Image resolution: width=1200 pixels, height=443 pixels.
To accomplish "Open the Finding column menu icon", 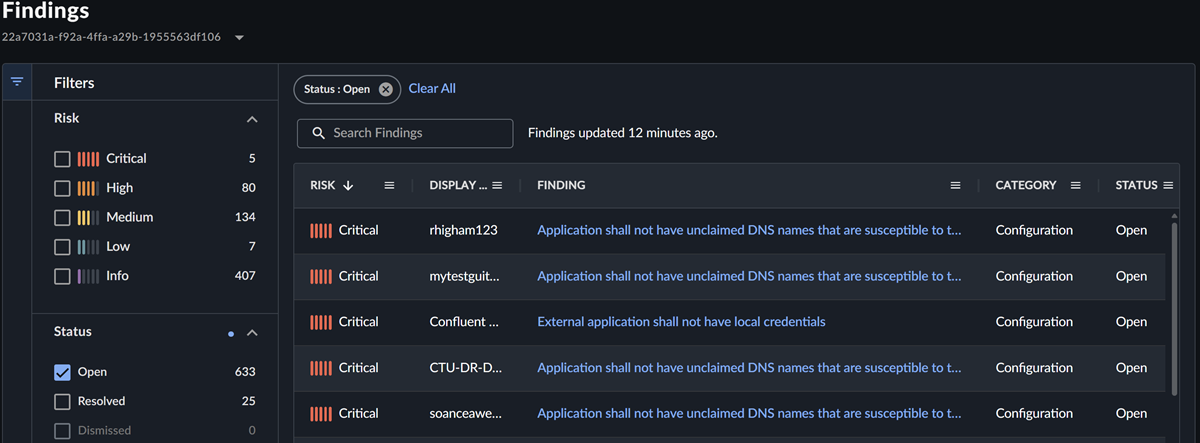I will [955, 185].
